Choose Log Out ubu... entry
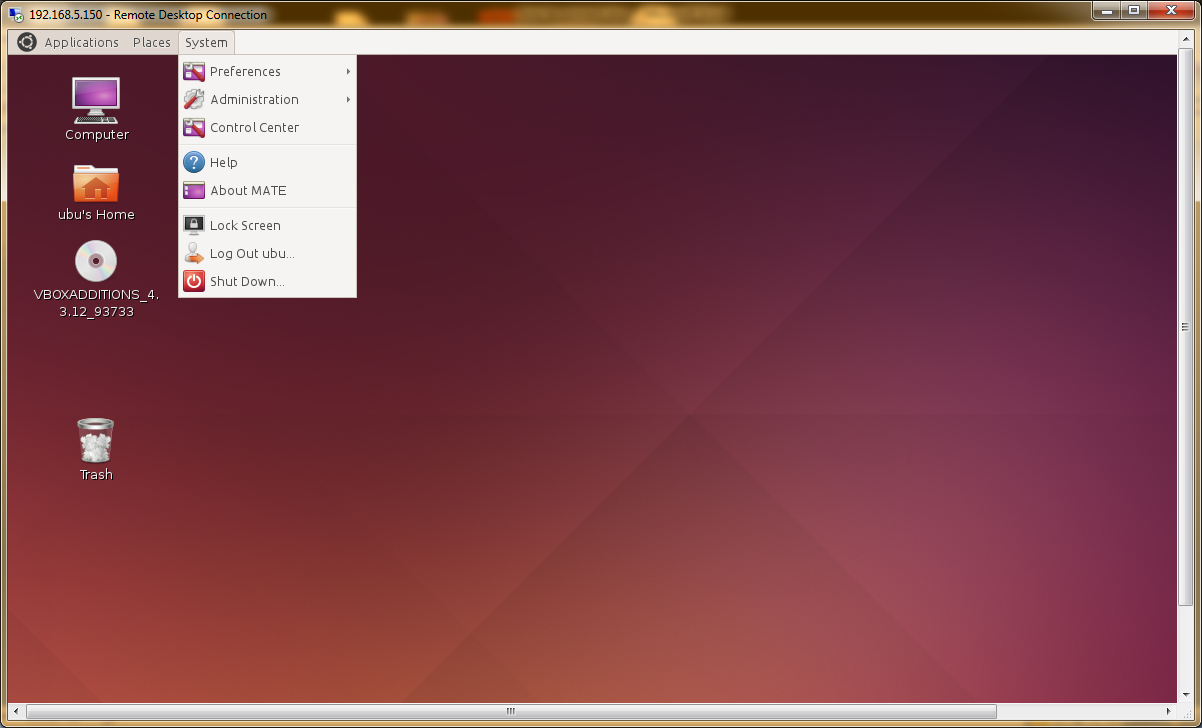The image size is (1202, 728). pyautogui.click(x=267, y=254)
